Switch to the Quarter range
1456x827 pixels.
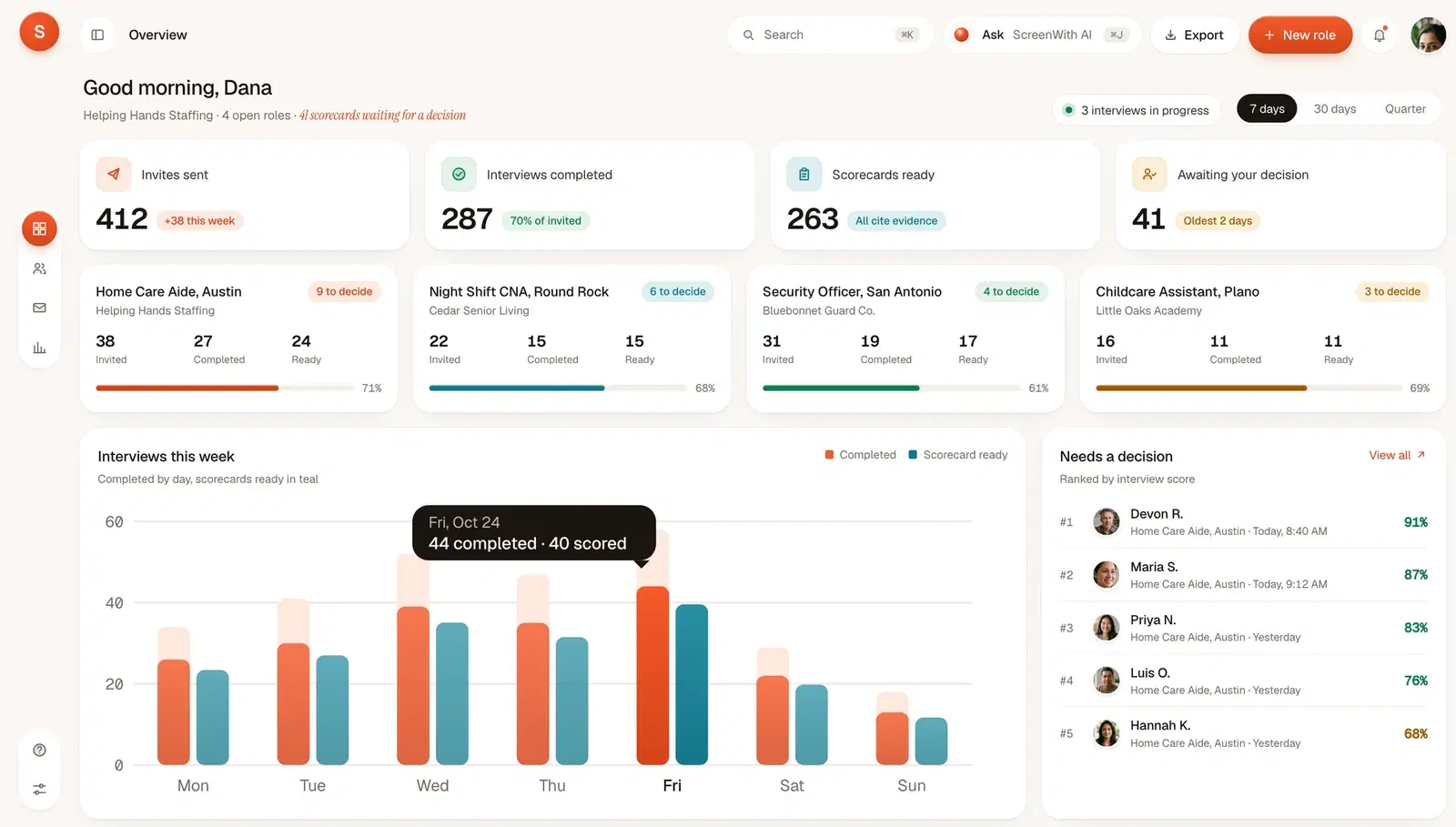coord(1405,108)
